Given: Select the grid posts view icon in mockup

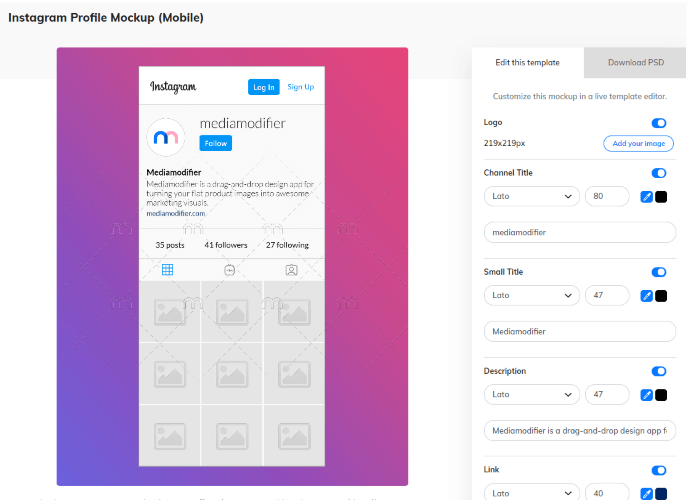Looking at the screenshot, I should [x=168, y=270].
